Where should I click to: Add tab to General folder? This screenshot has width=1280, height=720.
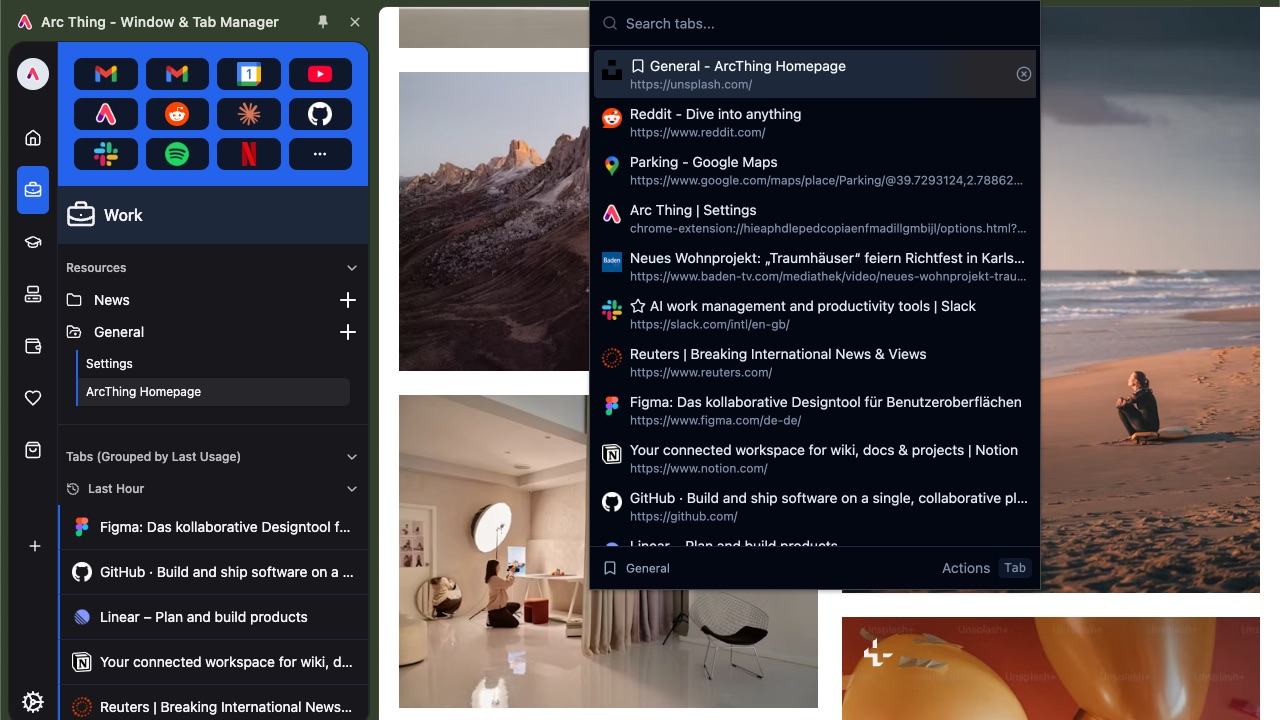[x=348, y=332]
